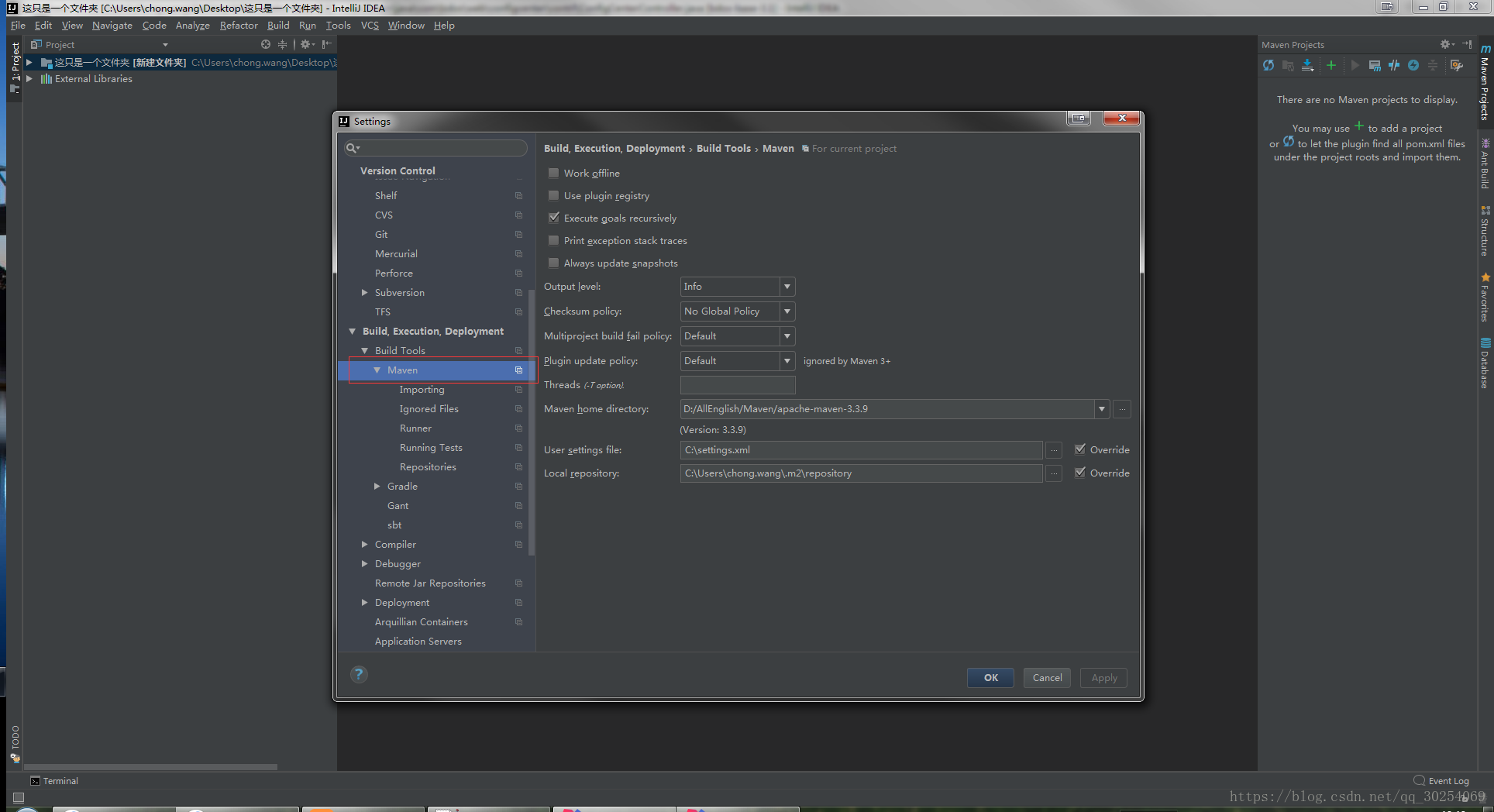This screenshot has height=812, width=1494.
Task: Click Cancel in Settings dialog
Action: point(1047,678)
